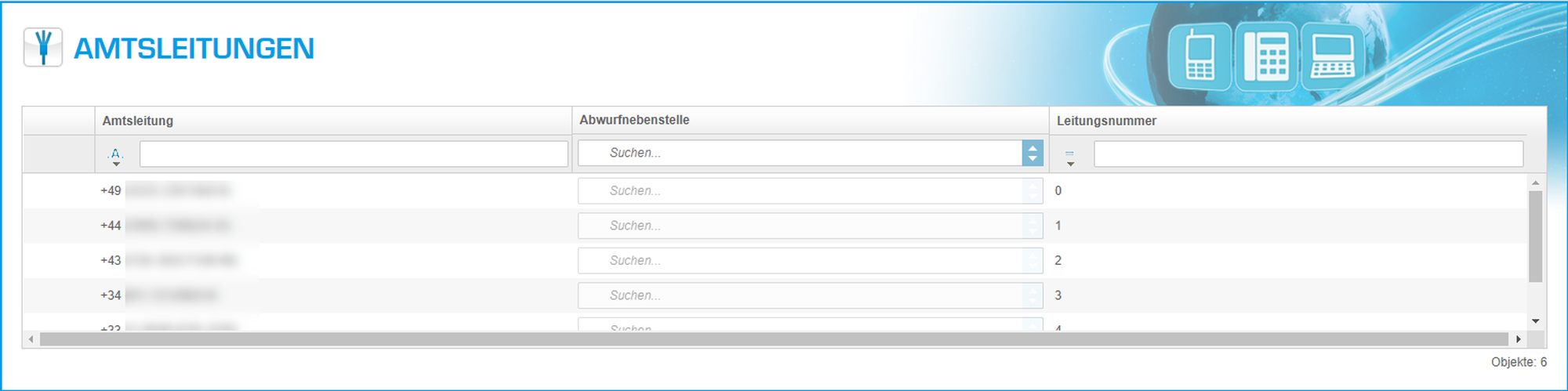Image resolution: width=1568 pixels, height=391 pixels.
Task: Sort by the Abwurfnebenstelle column header
Action: pos(634,120)
